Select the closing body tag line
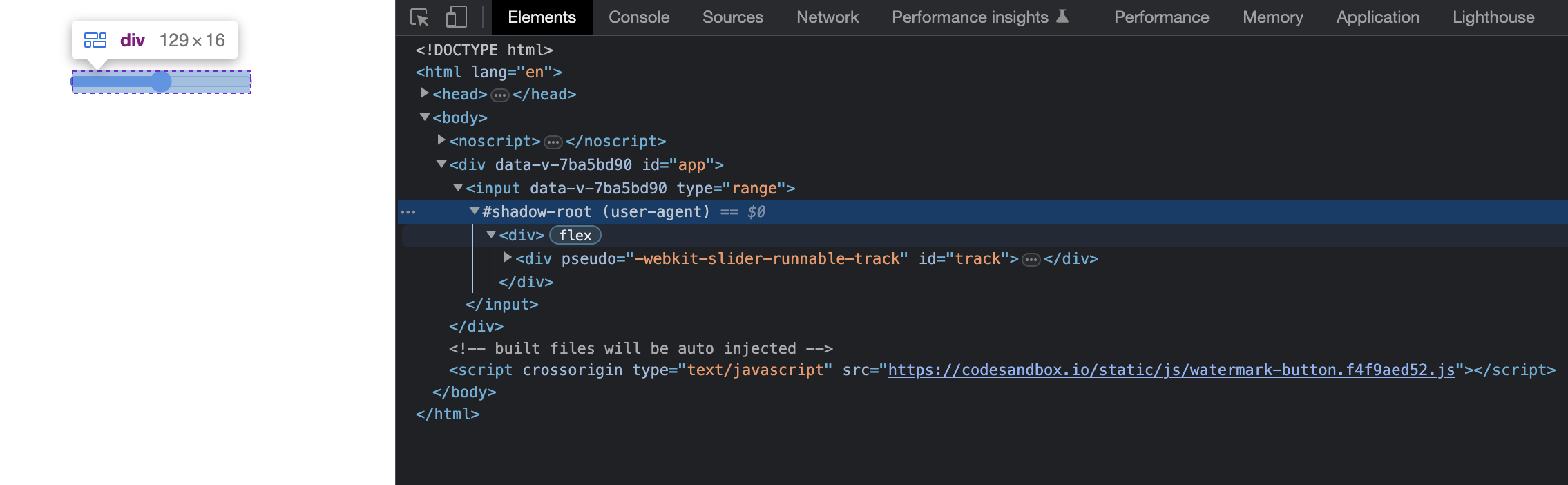Viewport: 1568px width, 485px height. point(464,392)
